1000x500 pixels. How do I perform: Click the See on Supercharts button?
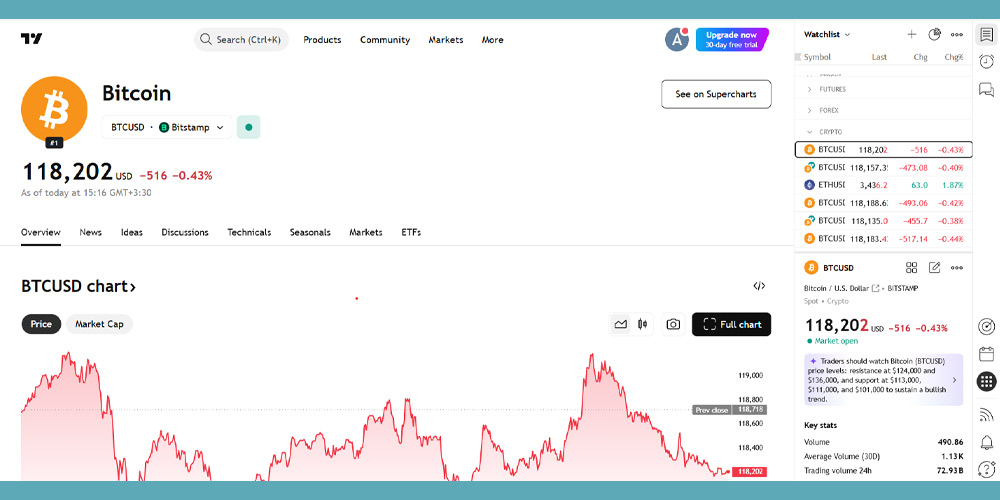pyautogui.click(x=716, y=94)
